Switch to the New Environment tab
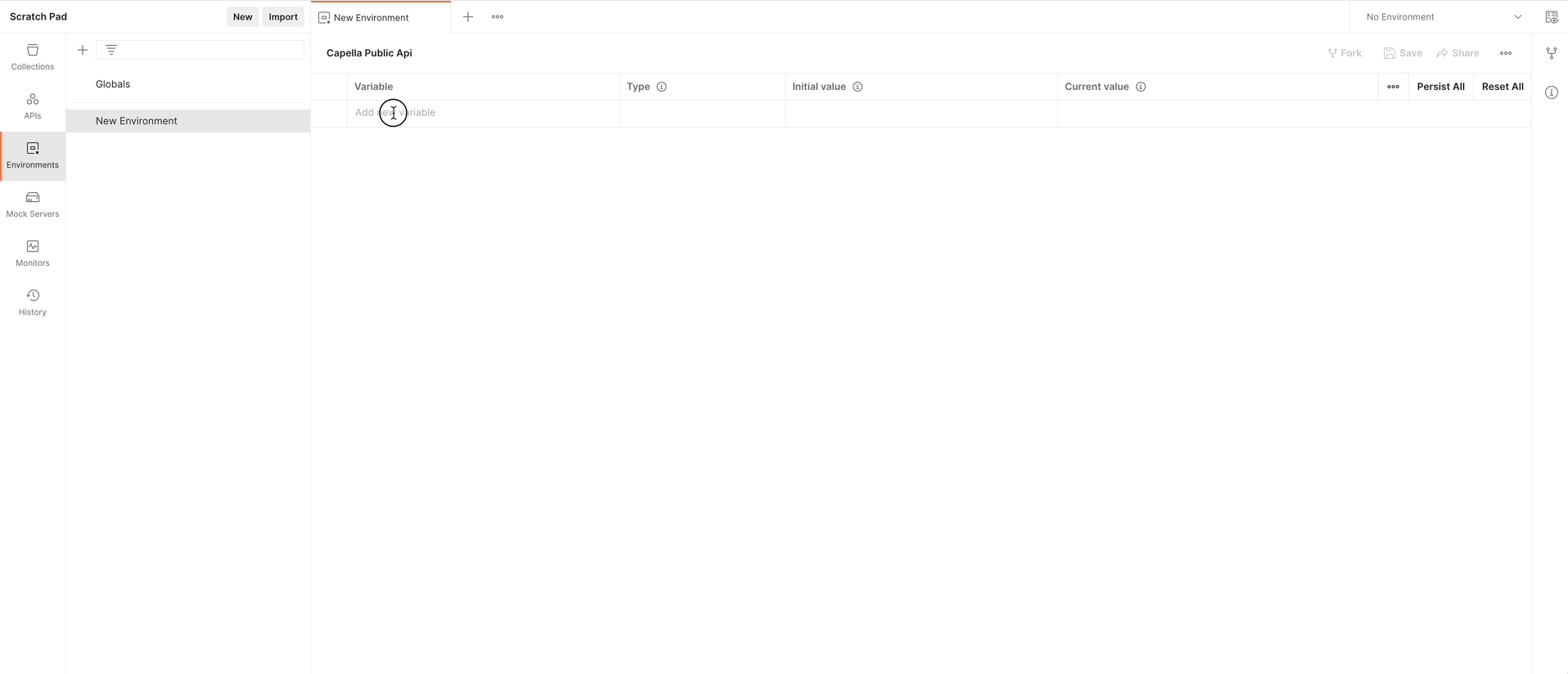1568x674 pixels. 372,17
